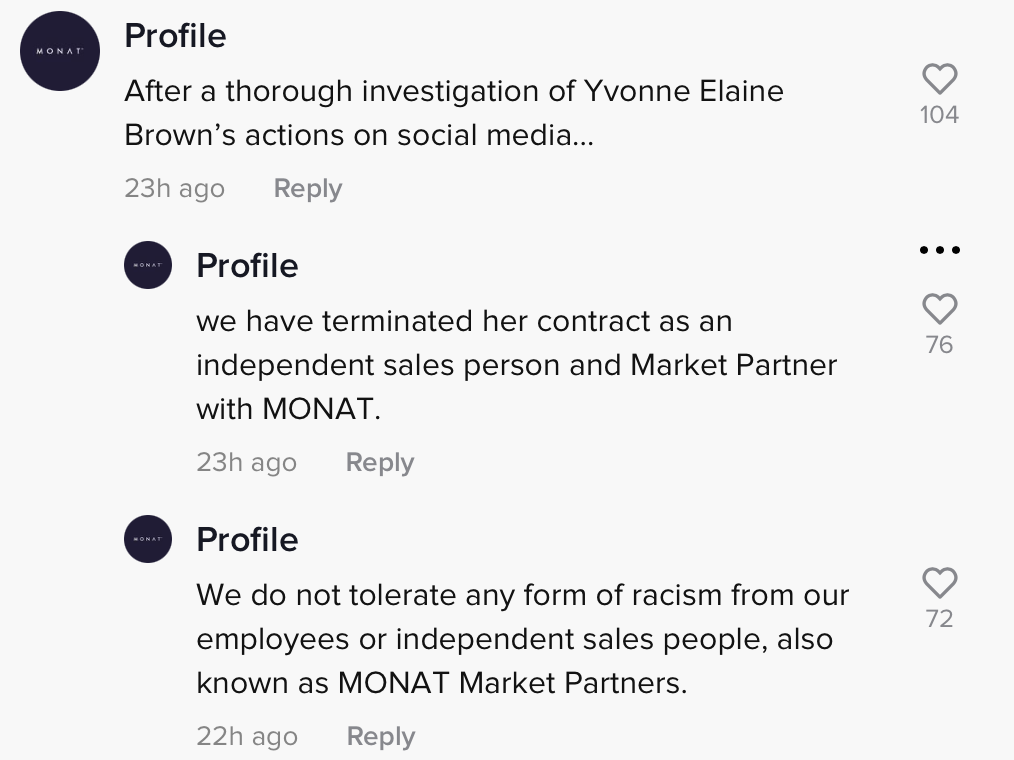
Task: Tap the MONAT avatar beside the terminated contract reply
Action: pos(148,265)
